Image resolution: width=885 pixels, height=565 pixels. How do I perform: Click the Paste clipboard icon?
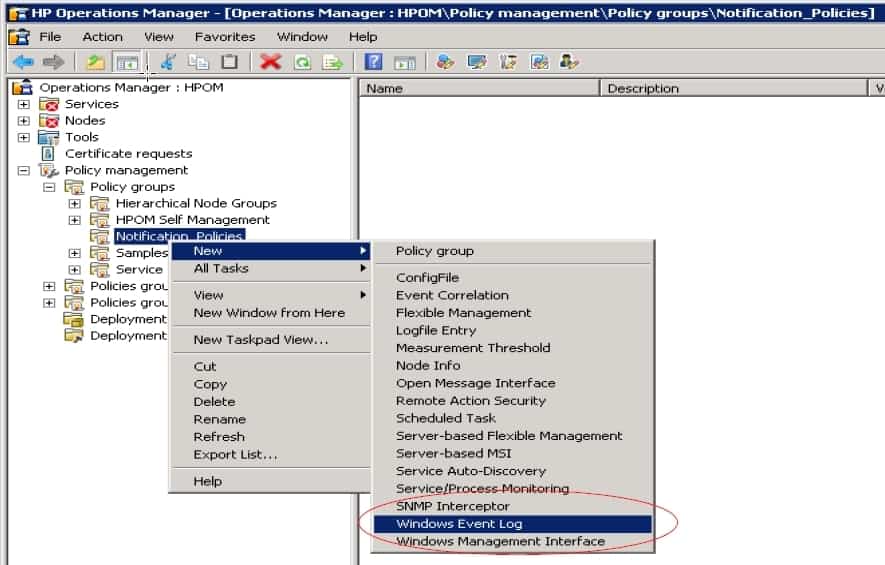click(x=229, y=62)
